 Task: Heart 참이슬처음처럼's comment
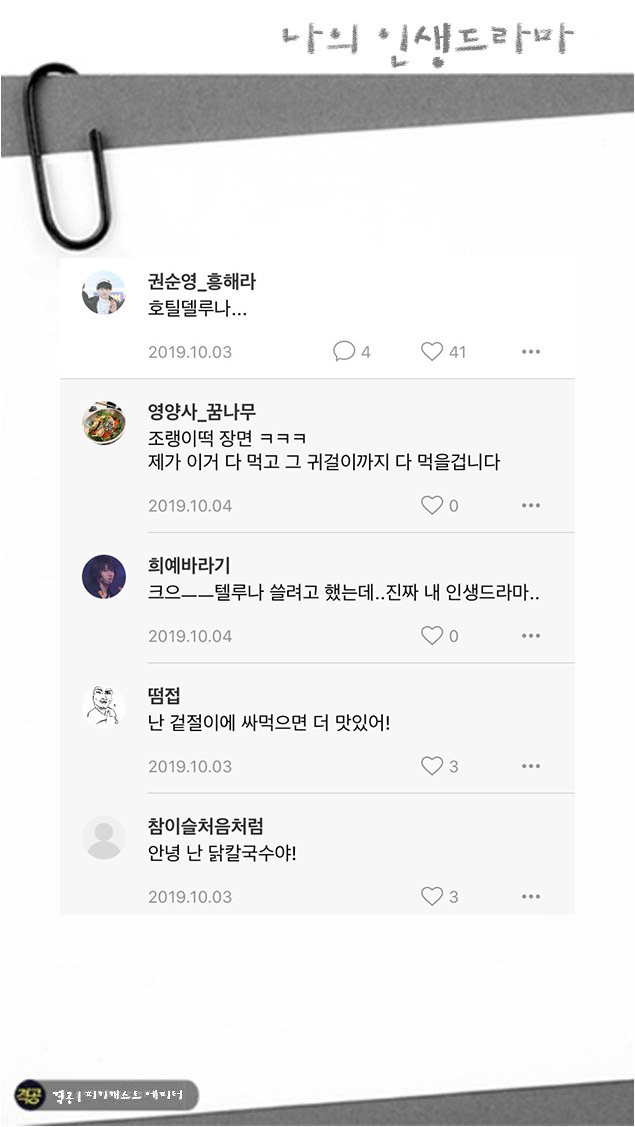point(431,896)
